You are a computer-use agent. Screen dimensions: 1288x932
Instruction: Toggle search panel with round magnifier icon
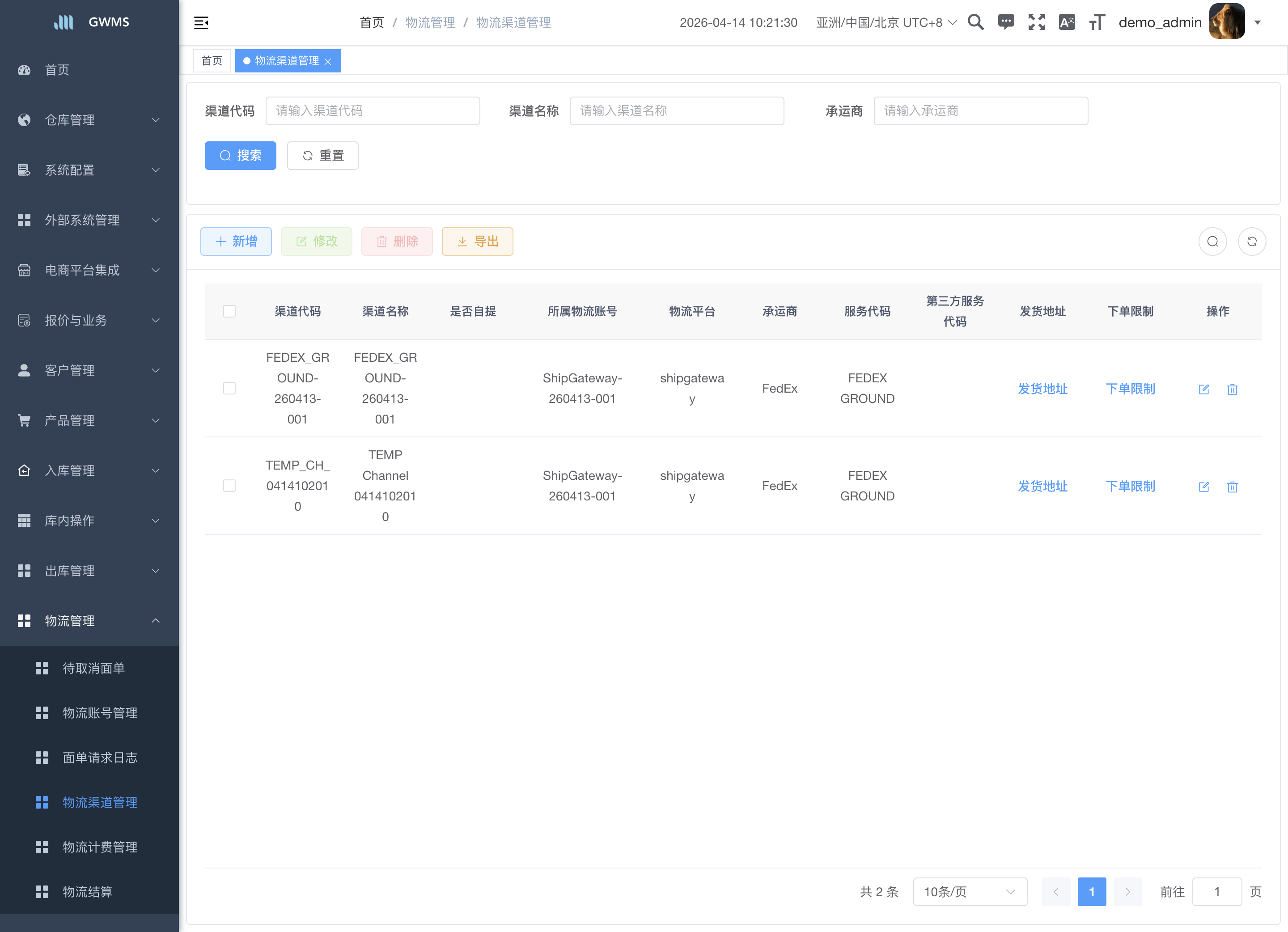coord(1212,241)
